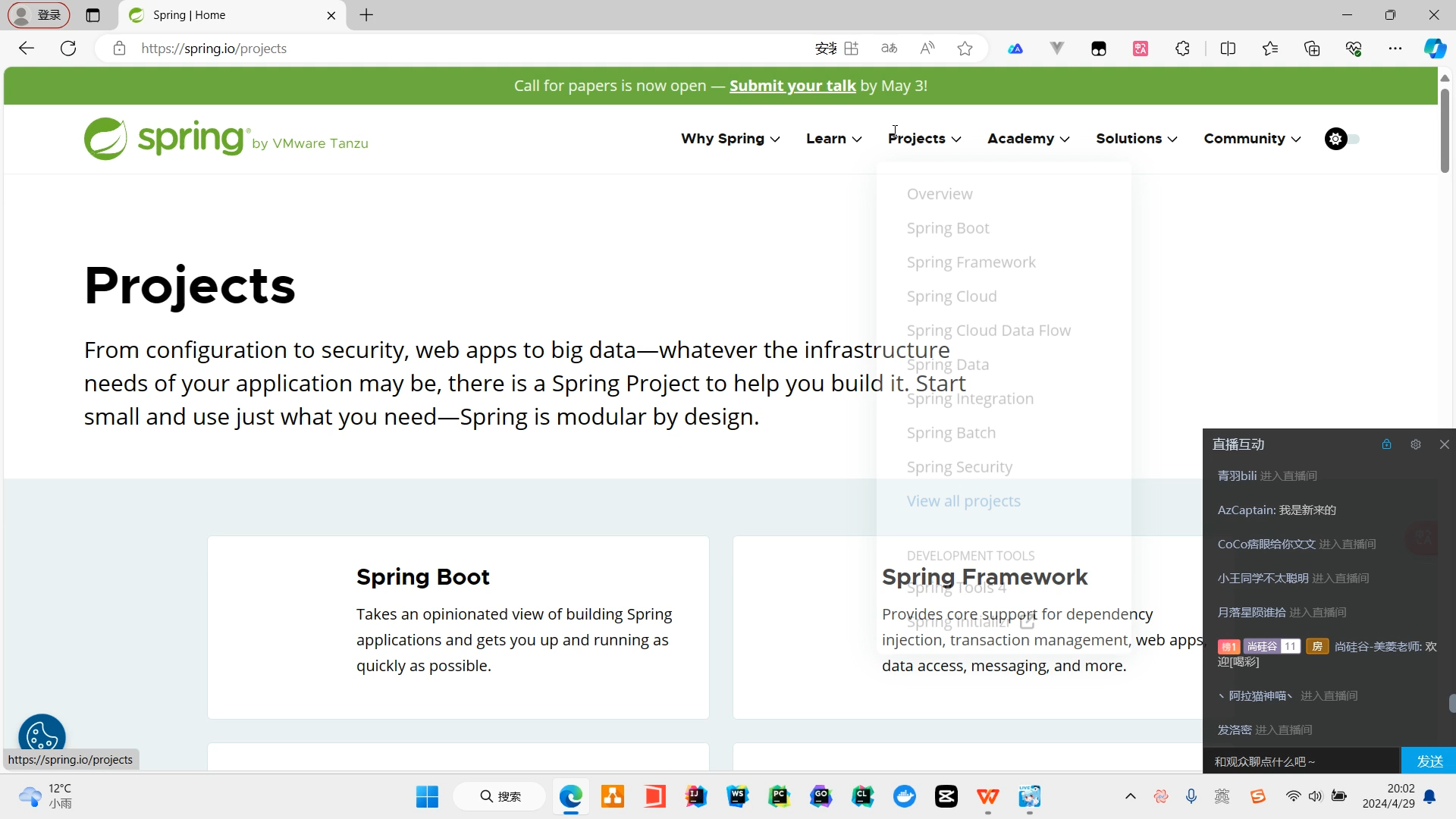This screenshot has width=1456, height=819.
Task: Activate Read aloud in the address bar
Action: click(x=927, y=48)
